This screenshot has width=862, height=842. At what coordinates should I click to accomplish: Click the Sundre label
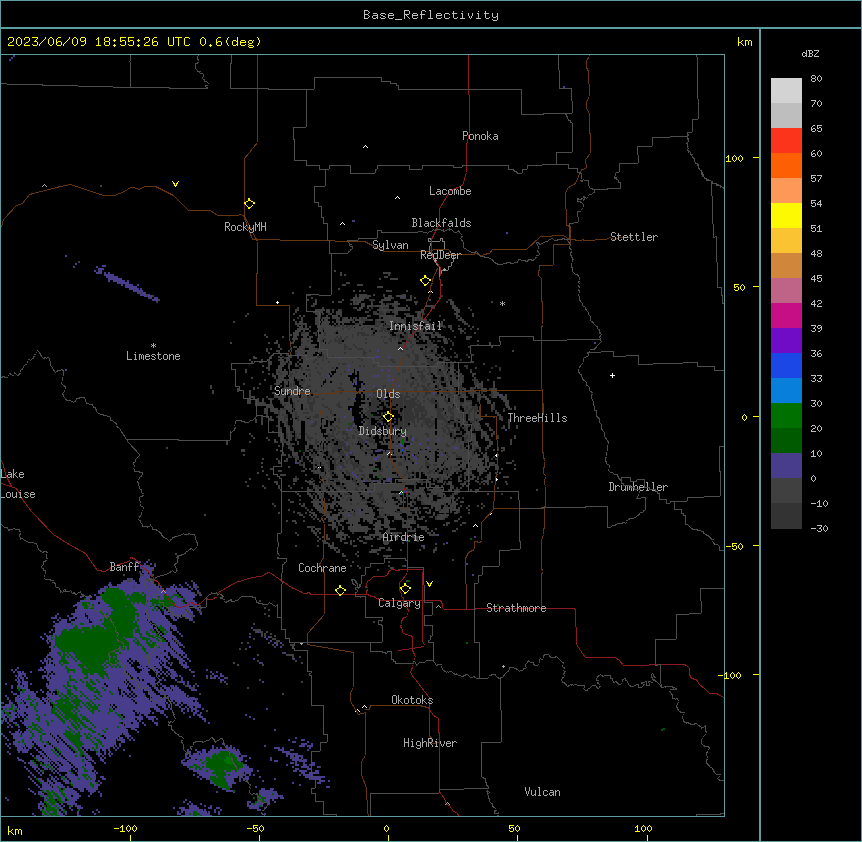click(292, 391)
